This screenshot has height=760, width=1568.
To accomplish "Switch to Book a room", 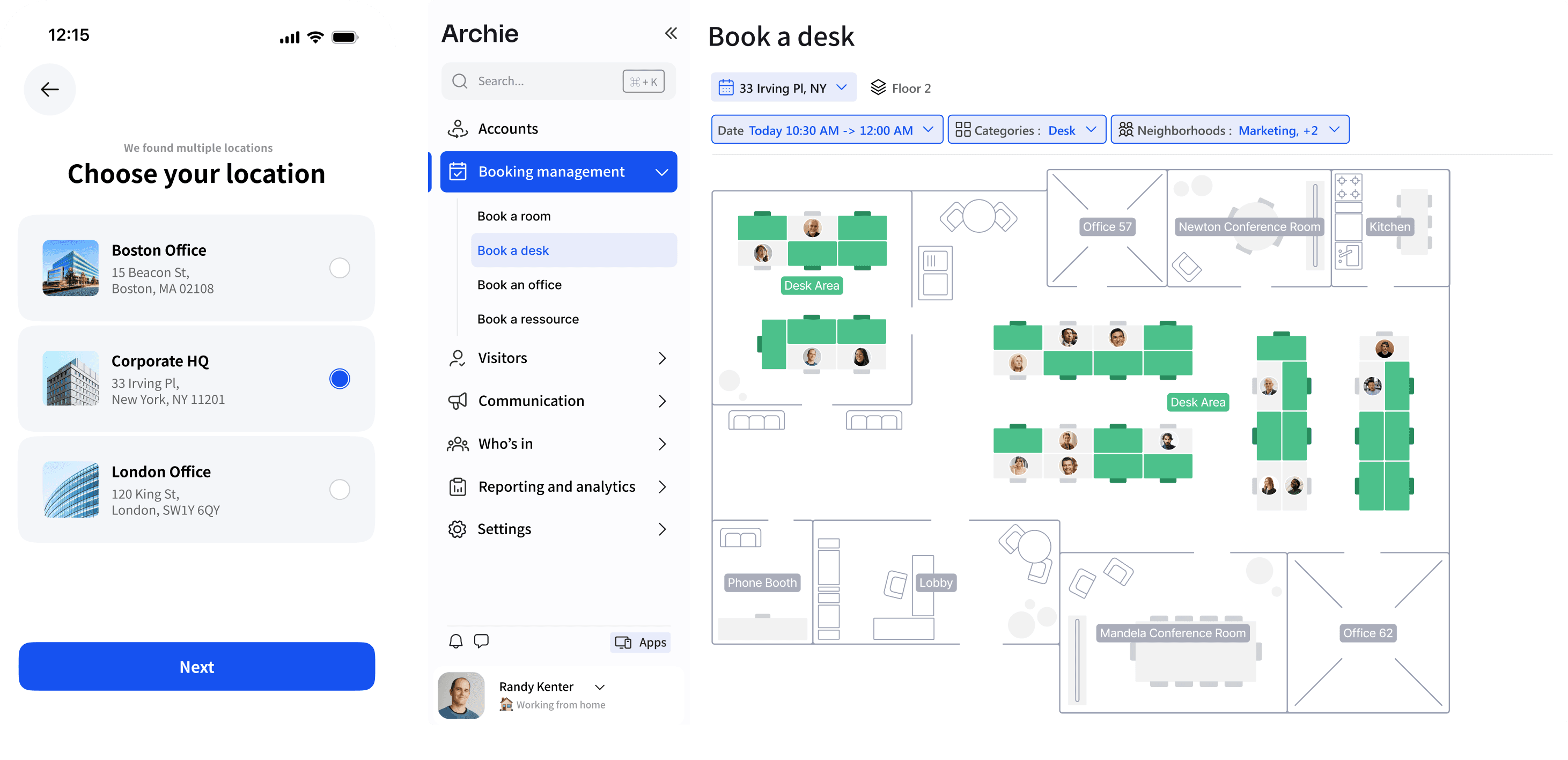I will [x=514, y=216].
